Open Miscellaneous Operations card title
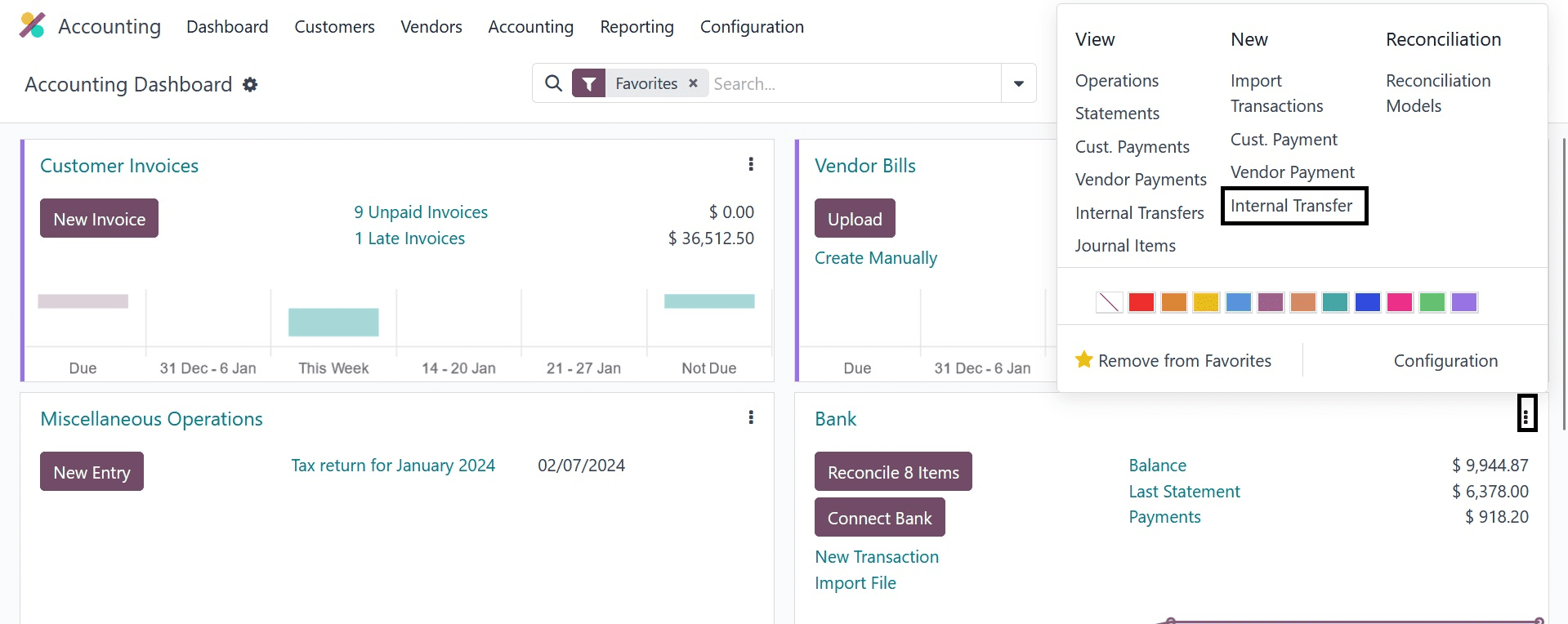Screen dimensions: 1568x624 (x=151, y=419)
